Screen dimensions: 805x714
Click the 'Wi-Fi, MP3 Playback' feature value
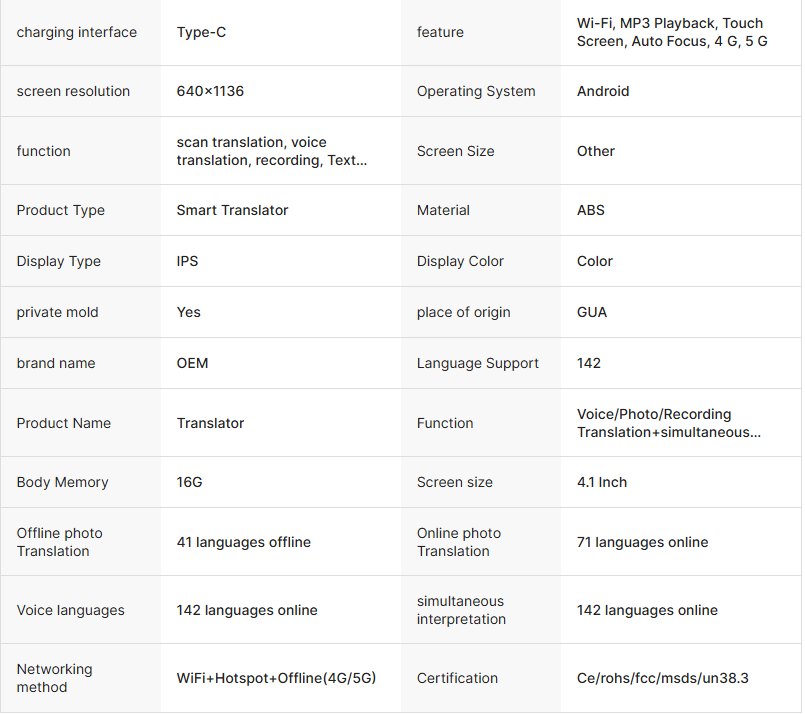tap(670, 32)
